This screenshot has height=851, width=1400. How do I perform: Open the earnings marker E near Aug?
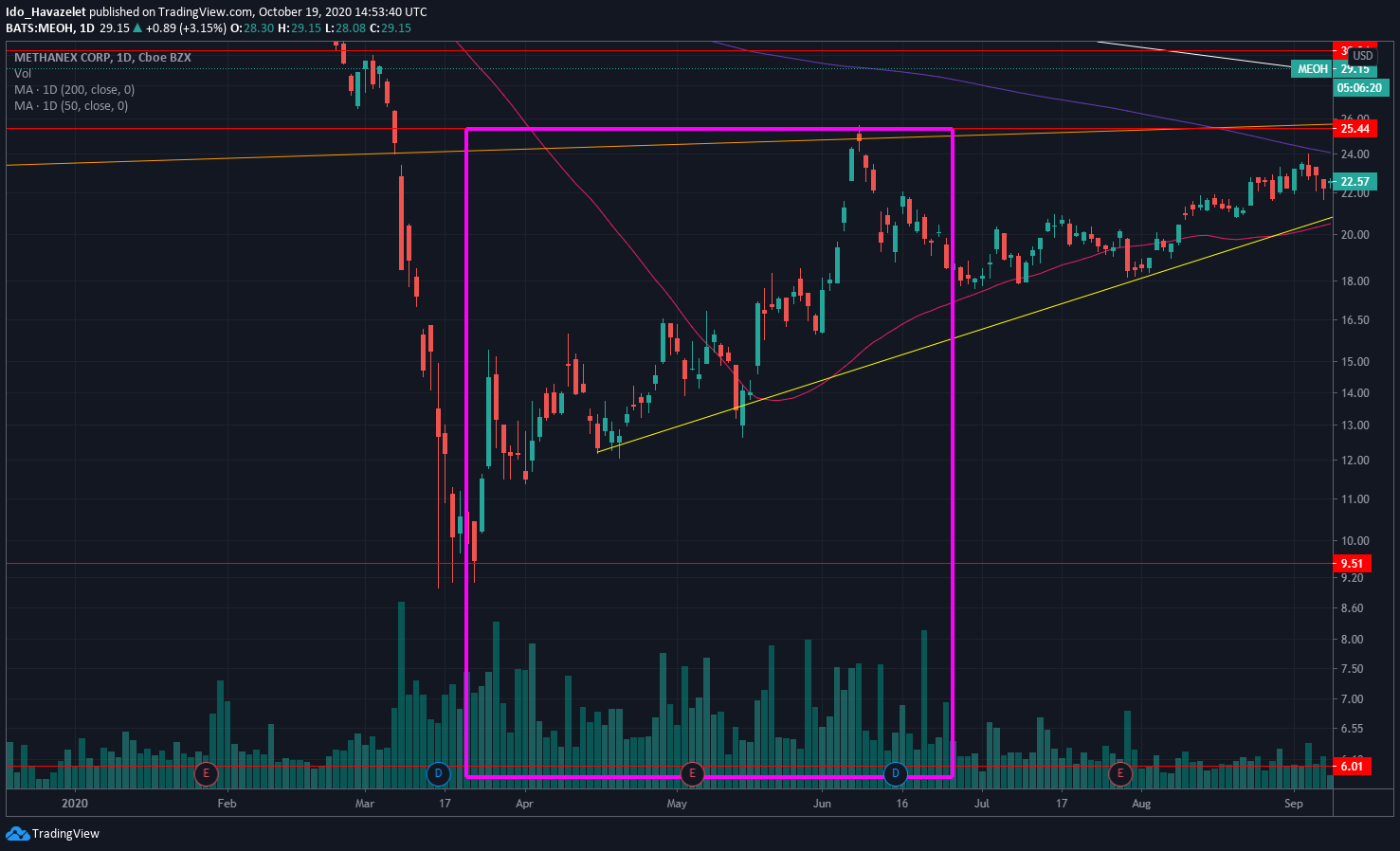point(1120,773)
